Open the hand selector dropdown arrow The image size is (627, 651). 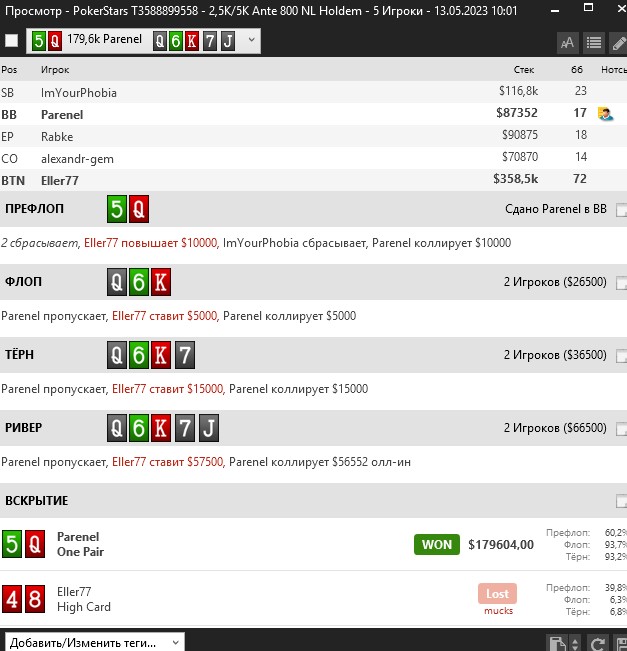(x=251, y=40)
